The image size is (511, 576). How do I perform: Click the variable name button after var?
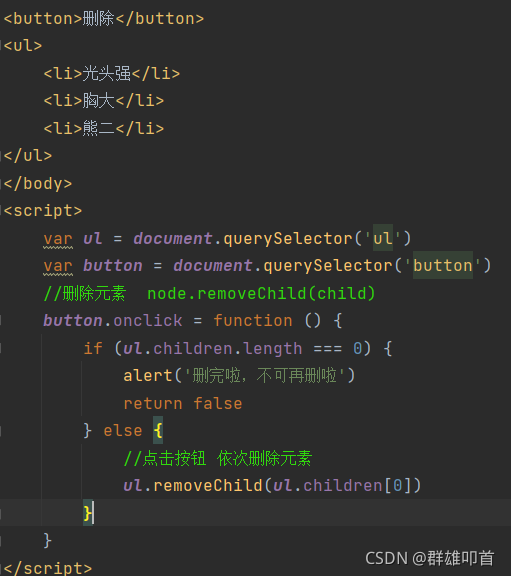[112, 265]
